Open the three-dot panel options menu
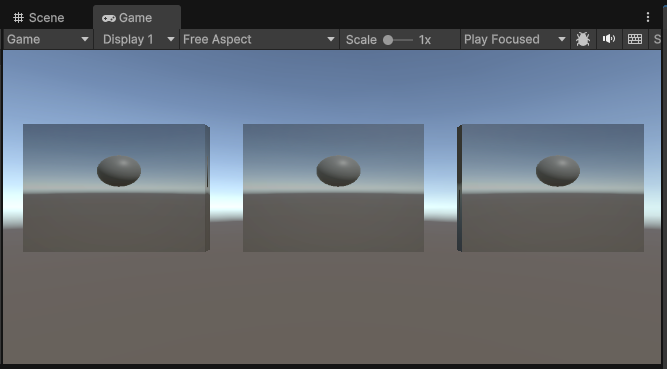 click(647, 17)
